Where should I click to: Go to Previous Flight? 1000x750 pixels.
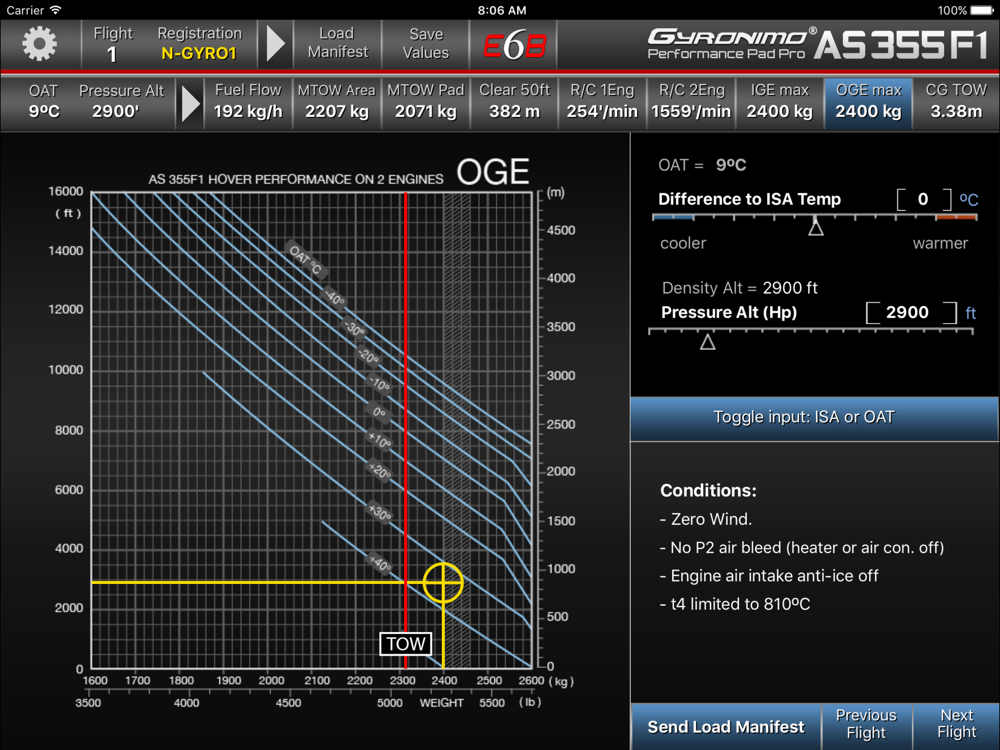[x=866, y=724]
